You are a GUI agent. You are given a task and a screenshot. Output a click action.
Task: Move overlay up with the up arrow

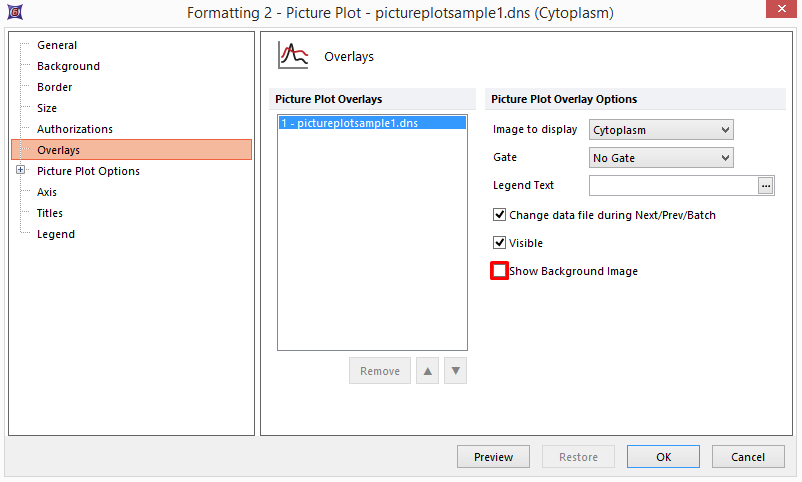point(428,371)
